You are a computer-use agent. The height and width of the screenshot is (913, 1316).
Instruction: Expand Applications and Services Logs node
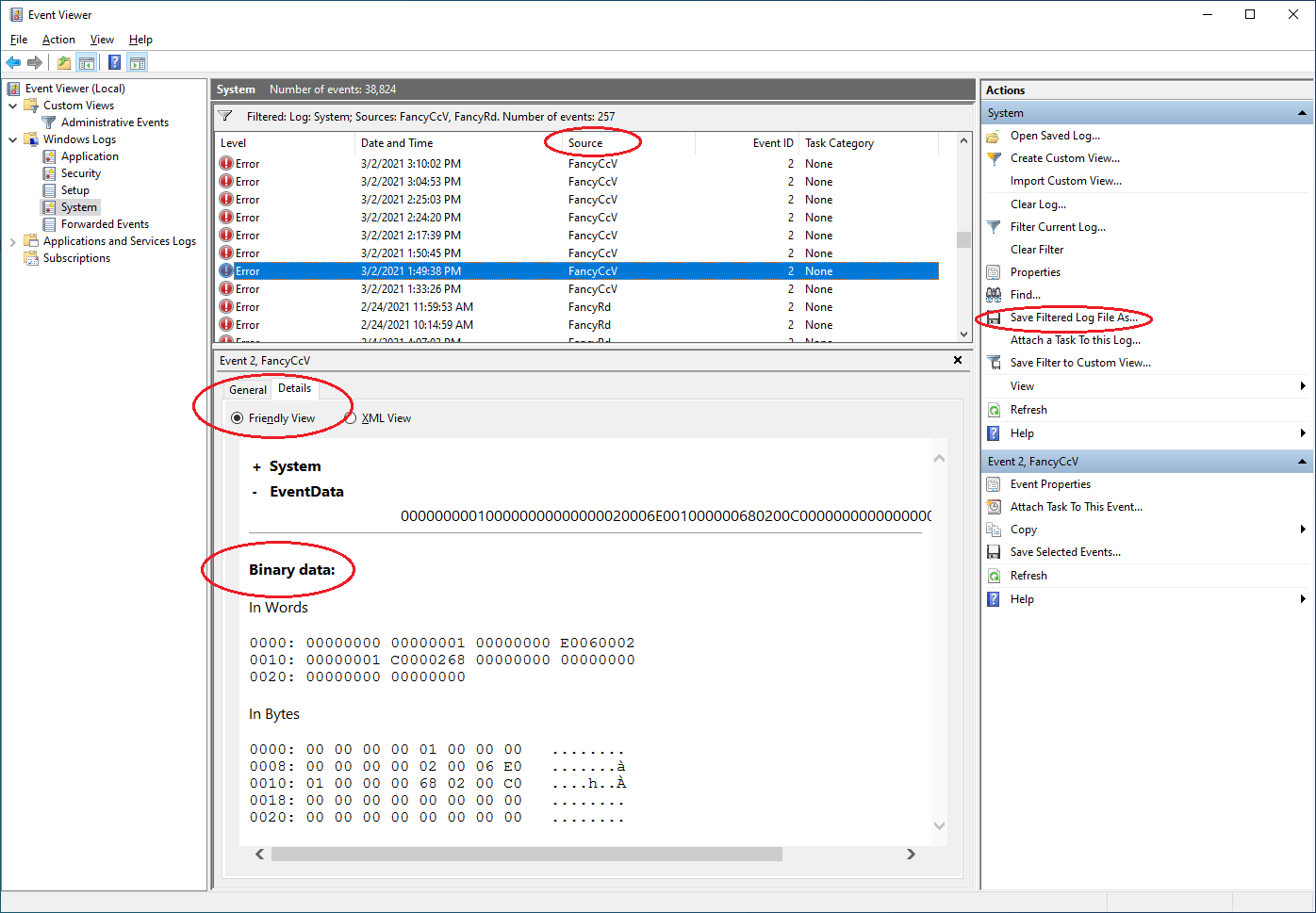pos(12,241)
